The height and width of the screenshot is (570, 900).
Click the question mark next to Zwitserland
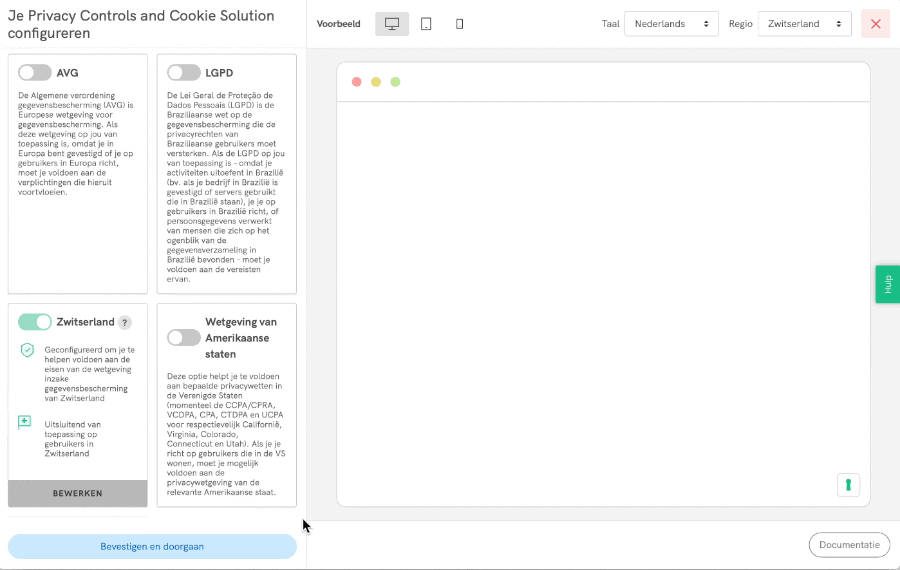pyautogui.click(x=125, y=322)
